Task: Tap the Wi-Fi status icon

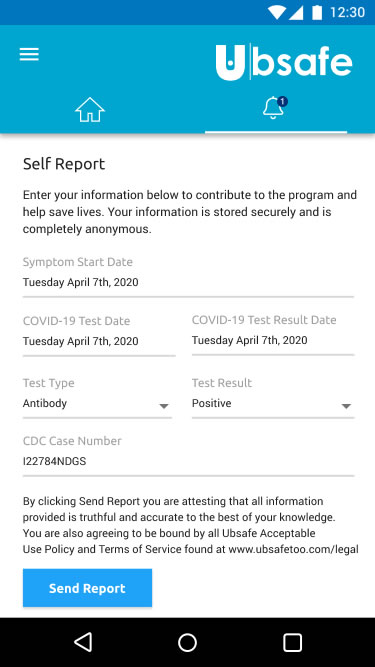Action: (x=276, y=12)
